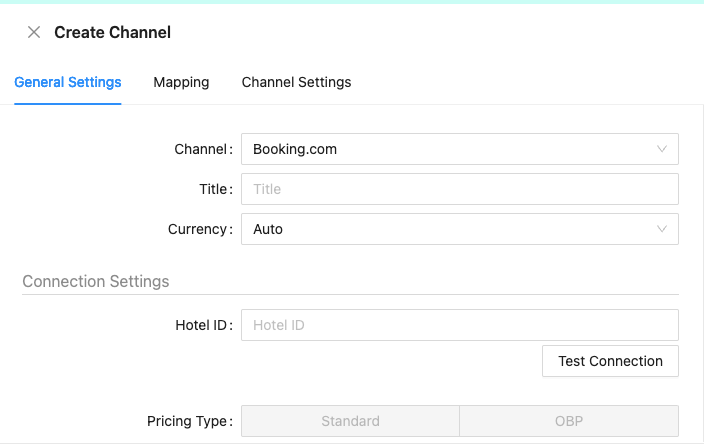The height and width of the screenshot is (448, 704).
Task: Switch to the General Settings tab
Action: coord(68,82)
